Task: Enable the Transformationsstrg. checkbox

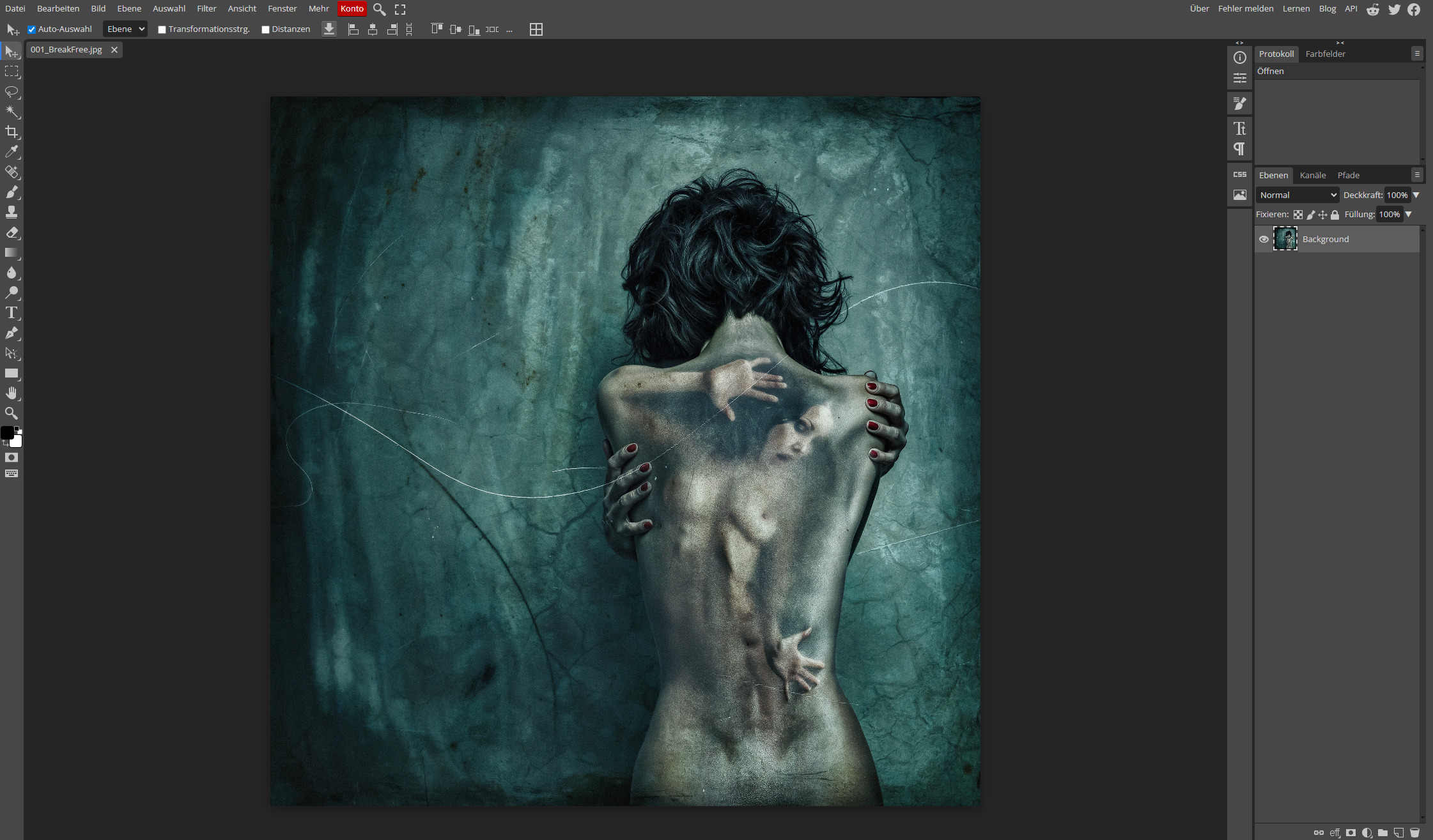Action: coord(162,29)
